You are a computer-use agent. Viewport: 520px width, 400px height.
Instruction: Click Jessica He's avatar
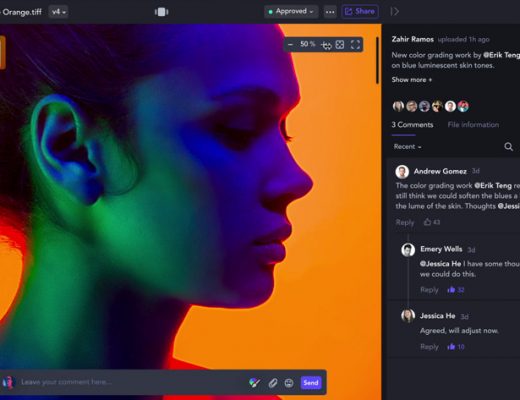coord(408,315)
